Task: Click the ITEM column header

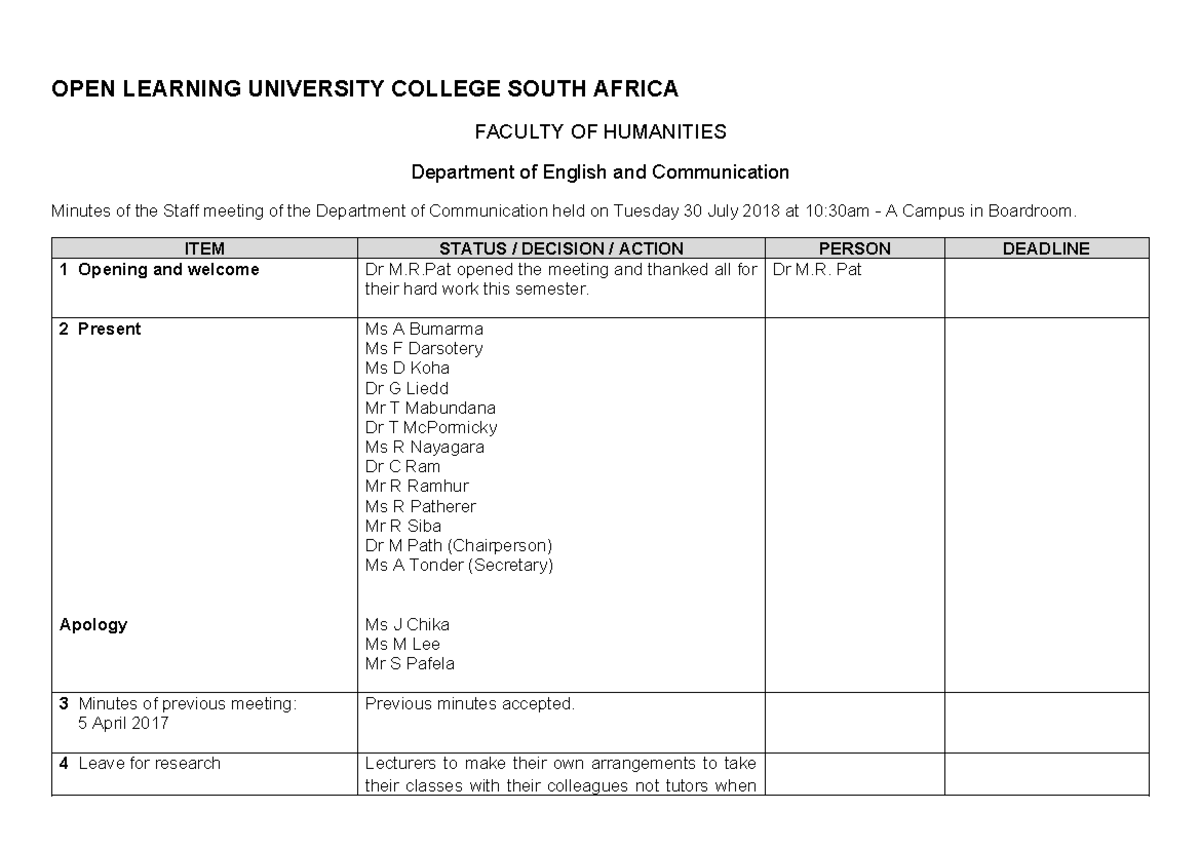Action: 204,249
